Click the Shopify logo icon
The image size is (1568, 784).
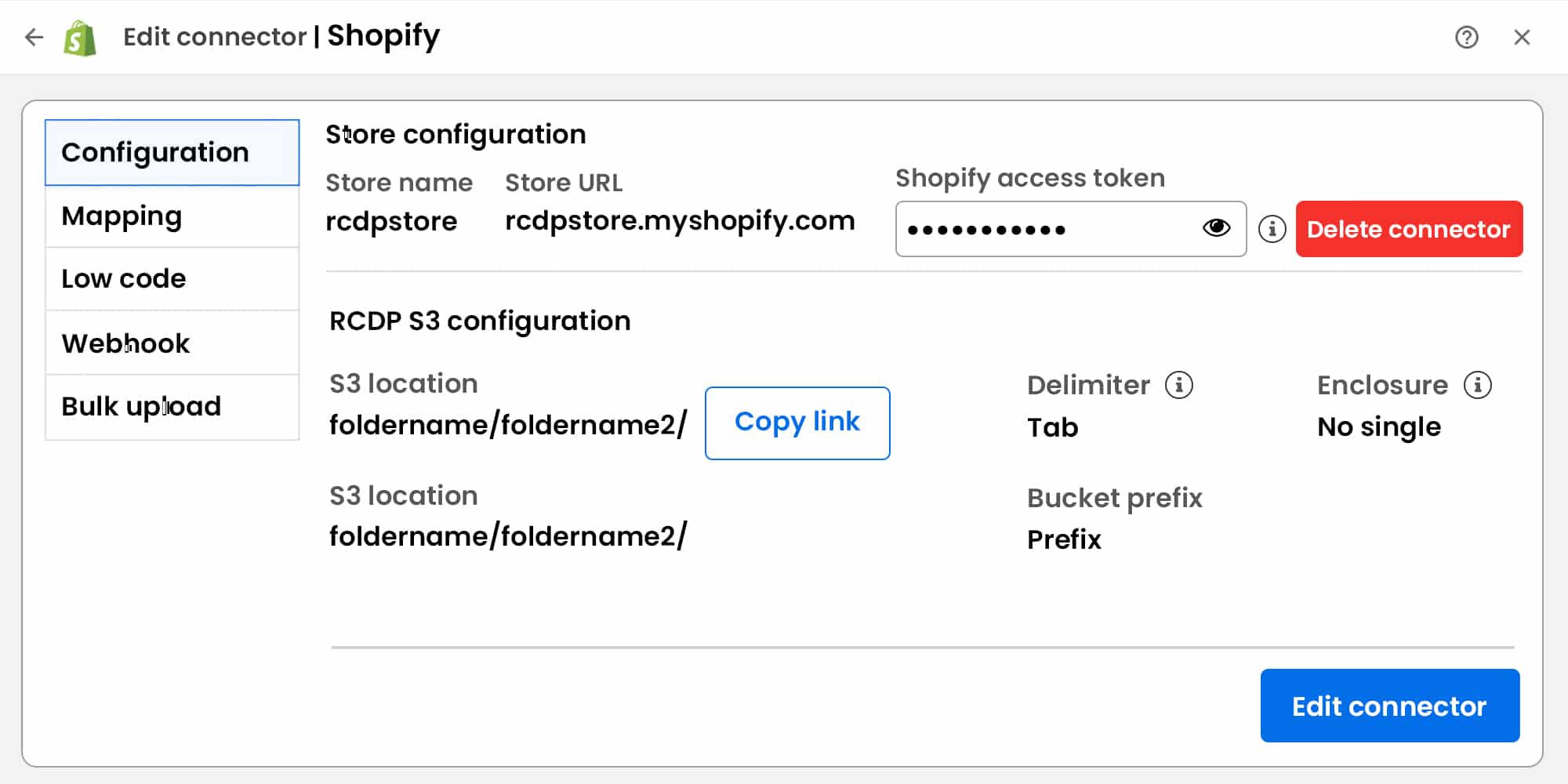click(x=80, y=38)
